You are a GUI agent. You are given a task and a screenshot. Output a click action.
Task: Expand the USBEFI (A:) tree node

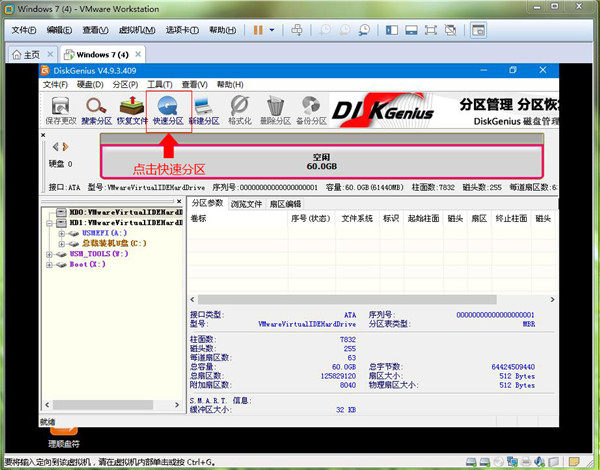coord(61,233)
